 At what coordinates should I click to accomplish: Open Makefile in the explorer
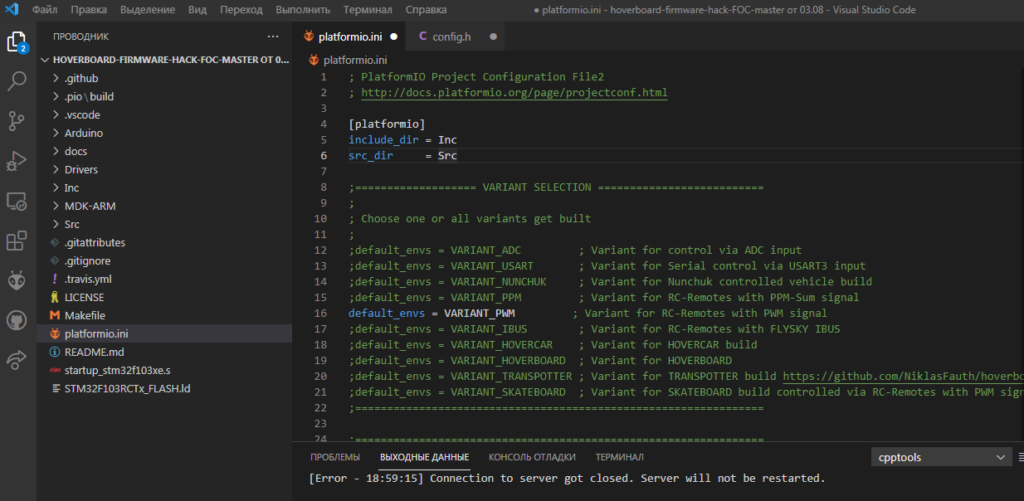point(85,315)
